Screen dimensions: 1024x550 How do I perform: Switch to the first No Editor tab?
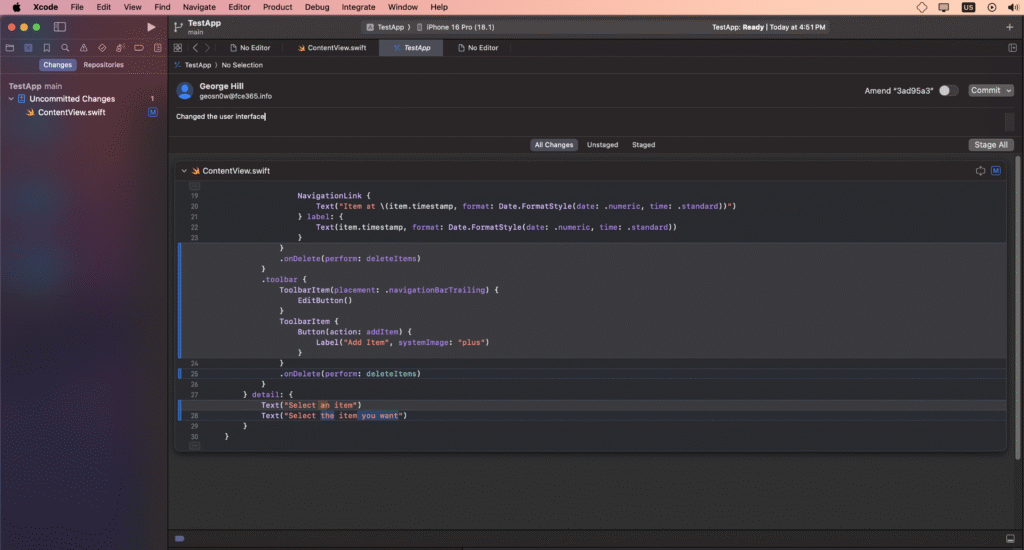250,48
